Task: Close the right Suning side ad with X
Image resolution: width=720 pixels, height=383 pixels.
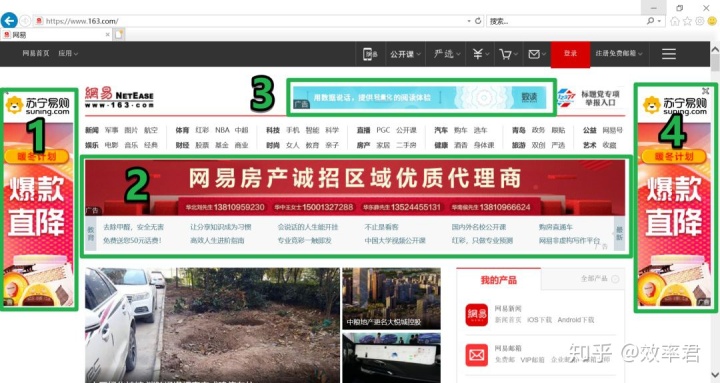Action: pos(705,91)
